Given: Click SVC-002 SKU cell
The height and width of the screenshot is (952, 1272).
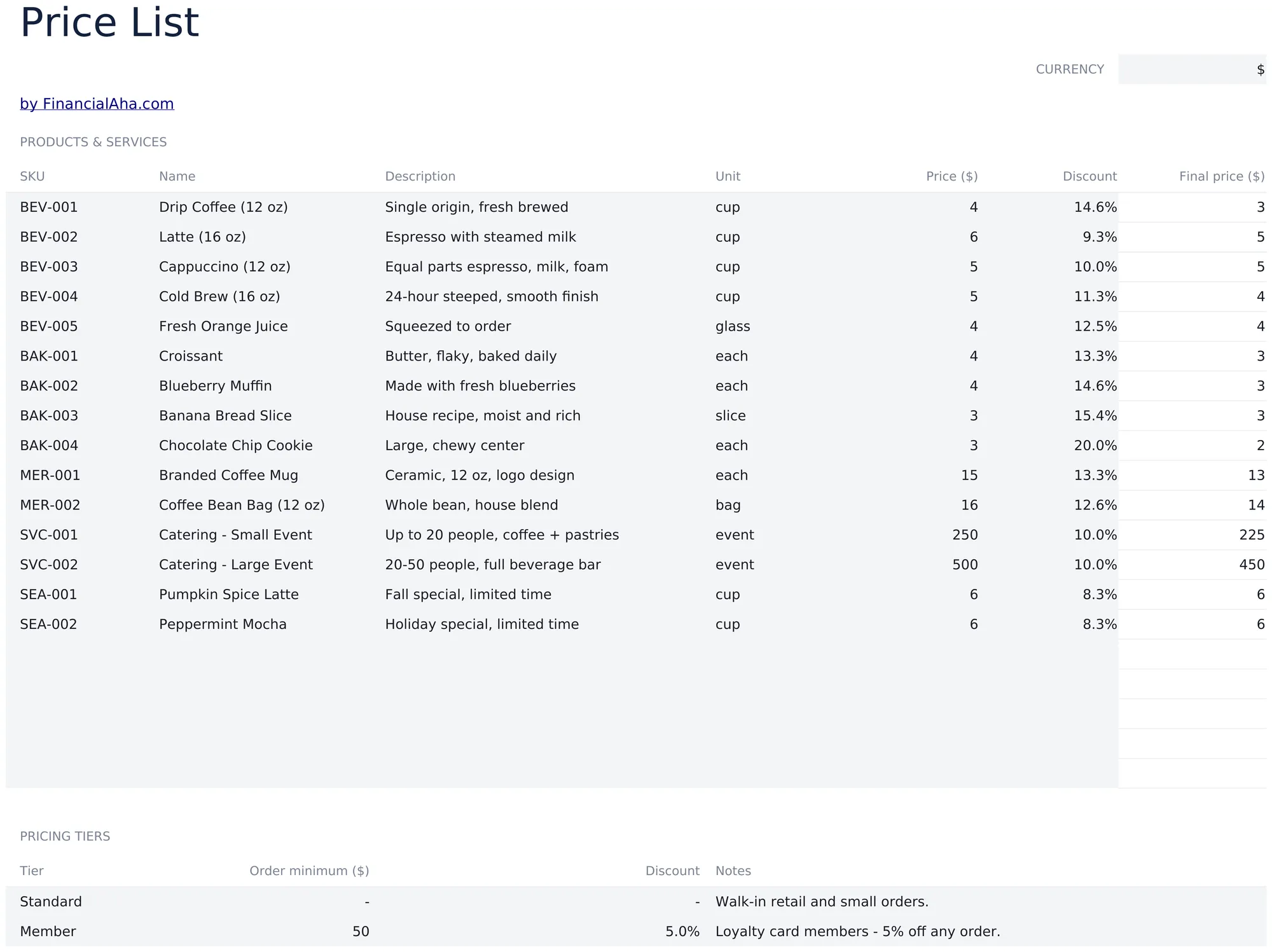Looking at the screenshot, I should click(49, 565).
